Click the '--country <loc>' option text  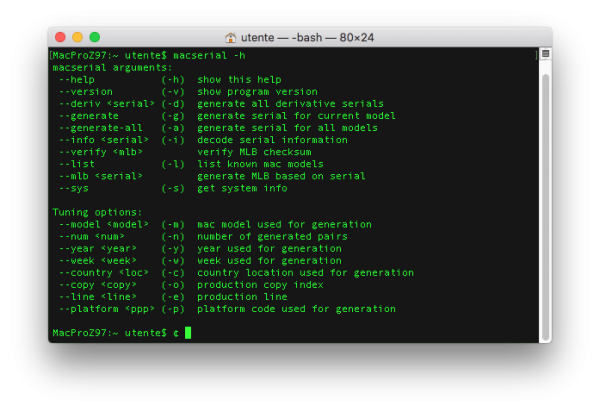tap(104, 273)
